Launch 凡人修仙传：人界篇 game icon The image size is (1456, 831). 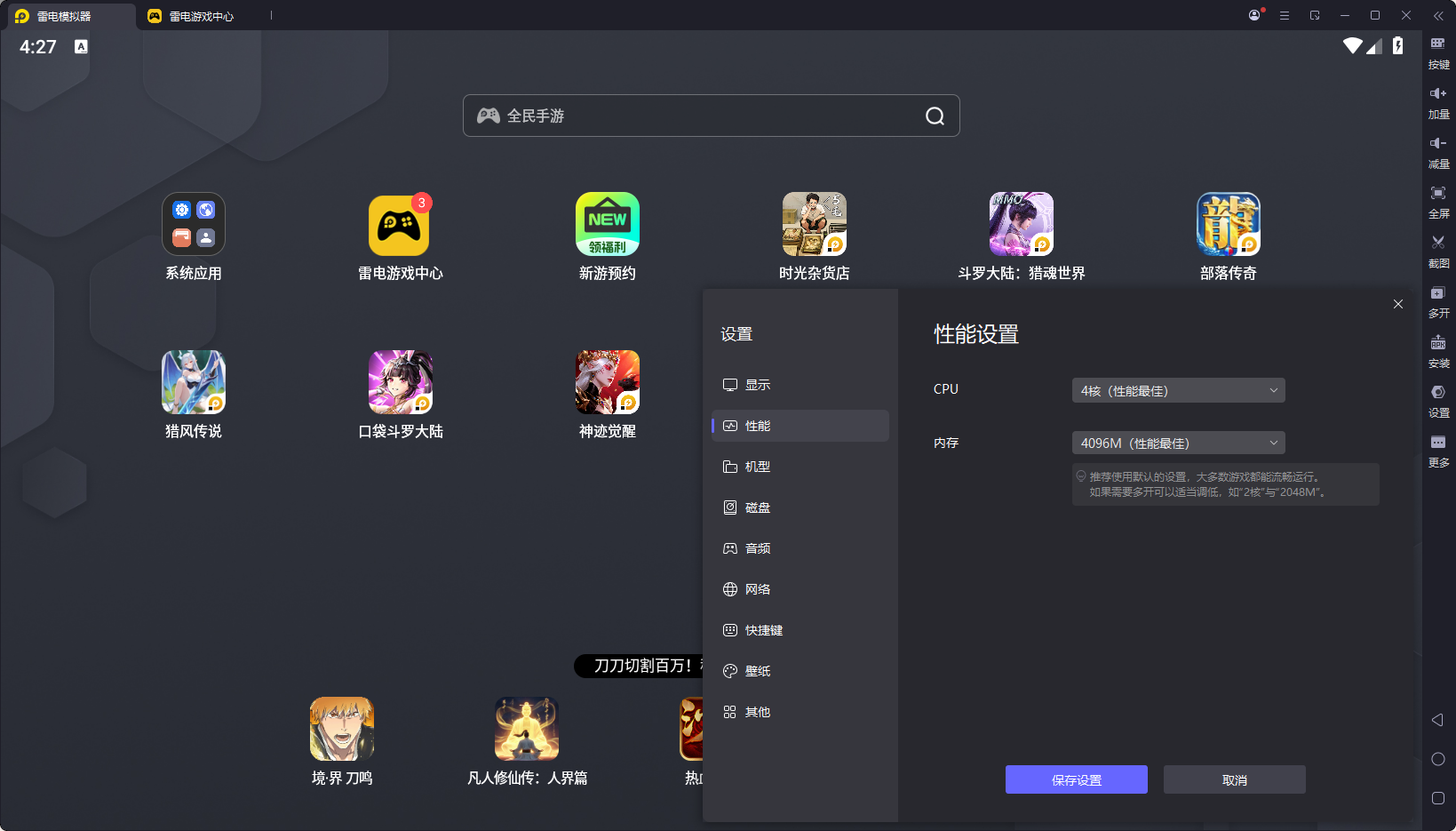[x=527, y=729]
